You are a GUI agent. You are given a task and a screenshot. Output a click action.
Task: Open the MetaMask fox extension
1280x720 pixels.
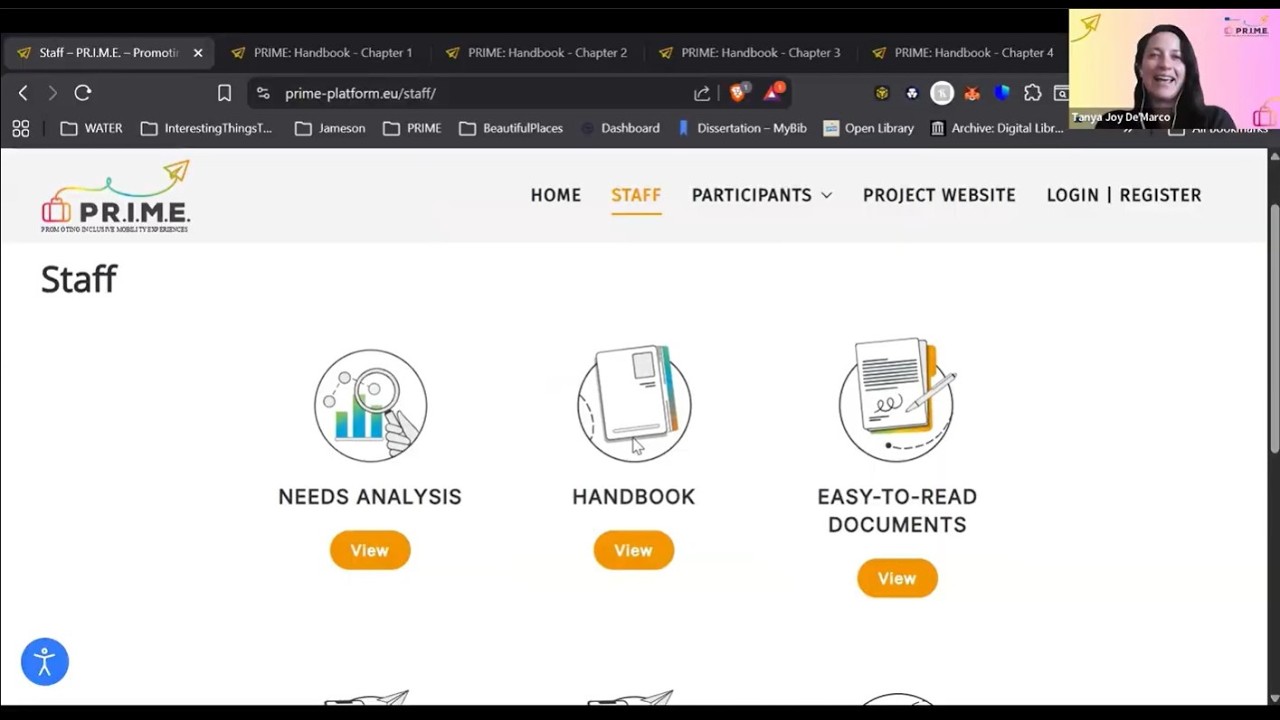(972, 93)
